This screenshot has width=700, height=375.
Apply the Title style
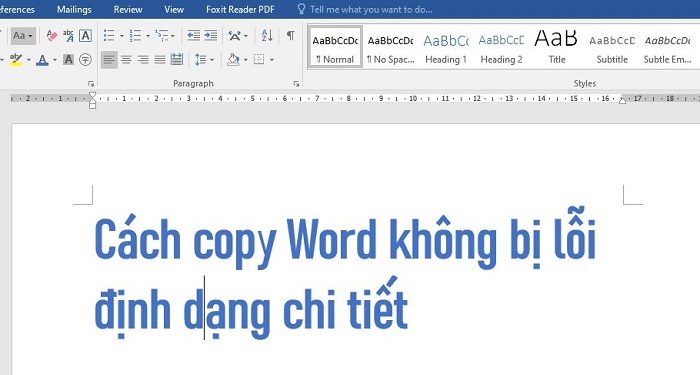click(556, 47)
